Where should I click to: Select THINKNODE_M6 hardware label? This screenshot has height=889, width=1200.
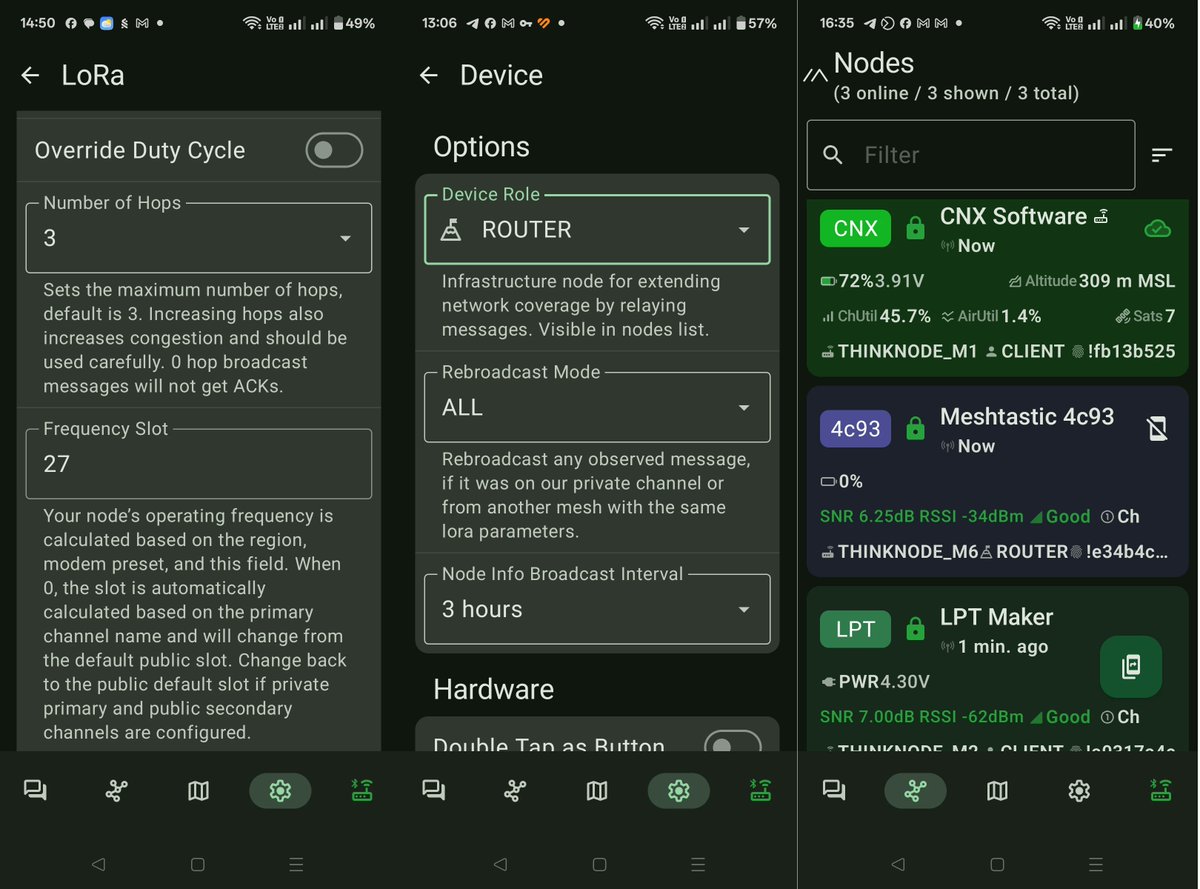click(899, 551)
